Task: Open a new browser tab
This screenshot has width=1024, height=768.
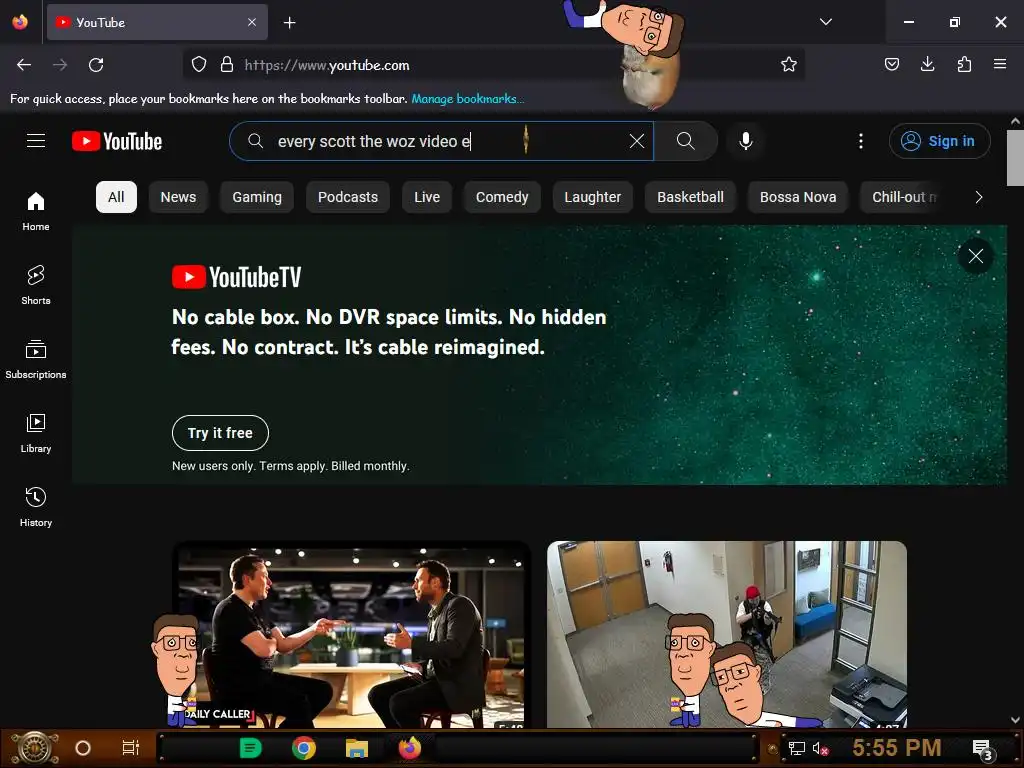Action: [289, 23]
